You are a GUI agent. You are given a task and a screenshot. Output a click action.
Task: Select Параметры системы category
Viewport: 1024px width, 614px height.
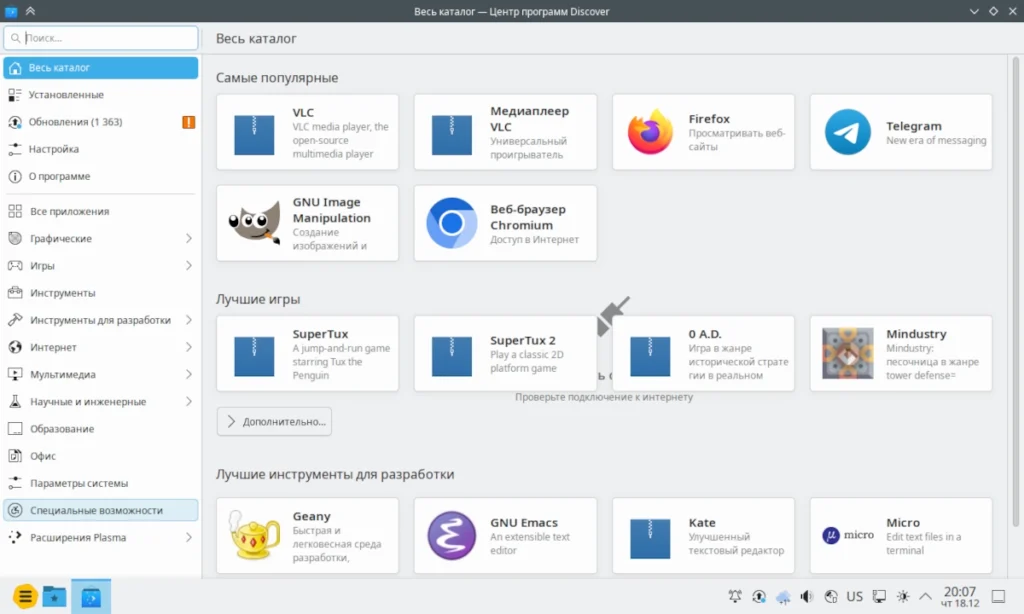101,483
